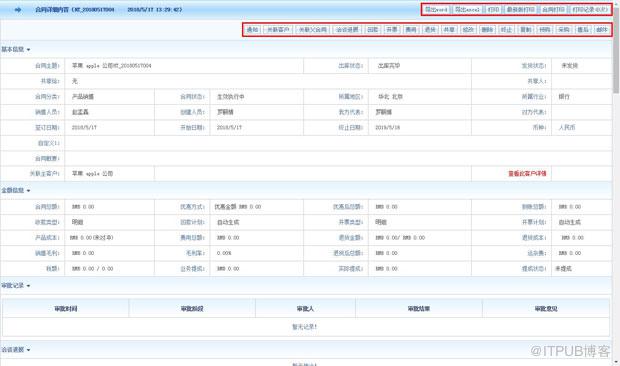Click the 关联主客户 value 苹果 apple 公司
The image size is (620, 366).
[x=92, y=174]
